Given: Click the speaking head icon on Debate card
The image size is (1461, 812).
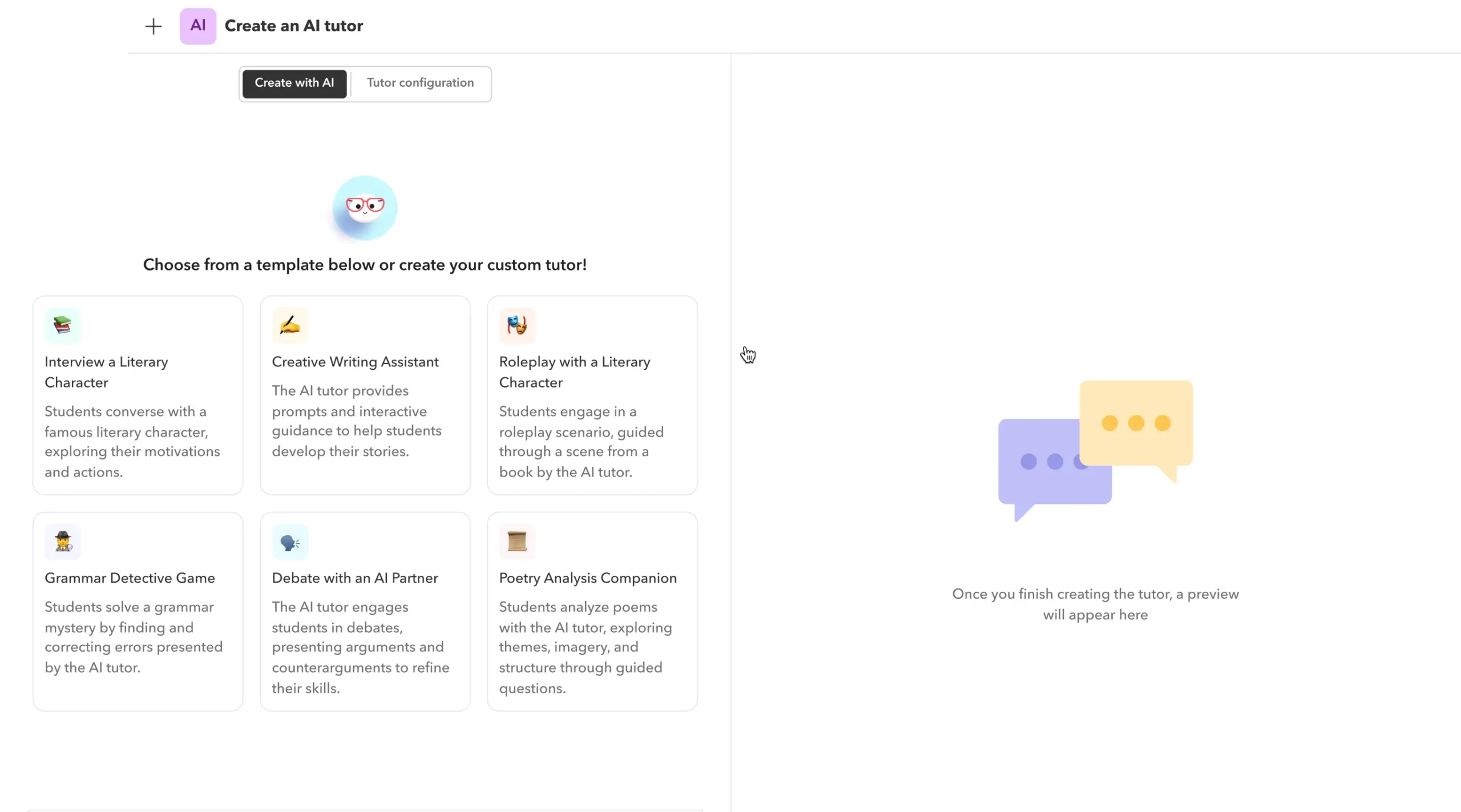Looking at the screenshot, I should click(289, 541).
